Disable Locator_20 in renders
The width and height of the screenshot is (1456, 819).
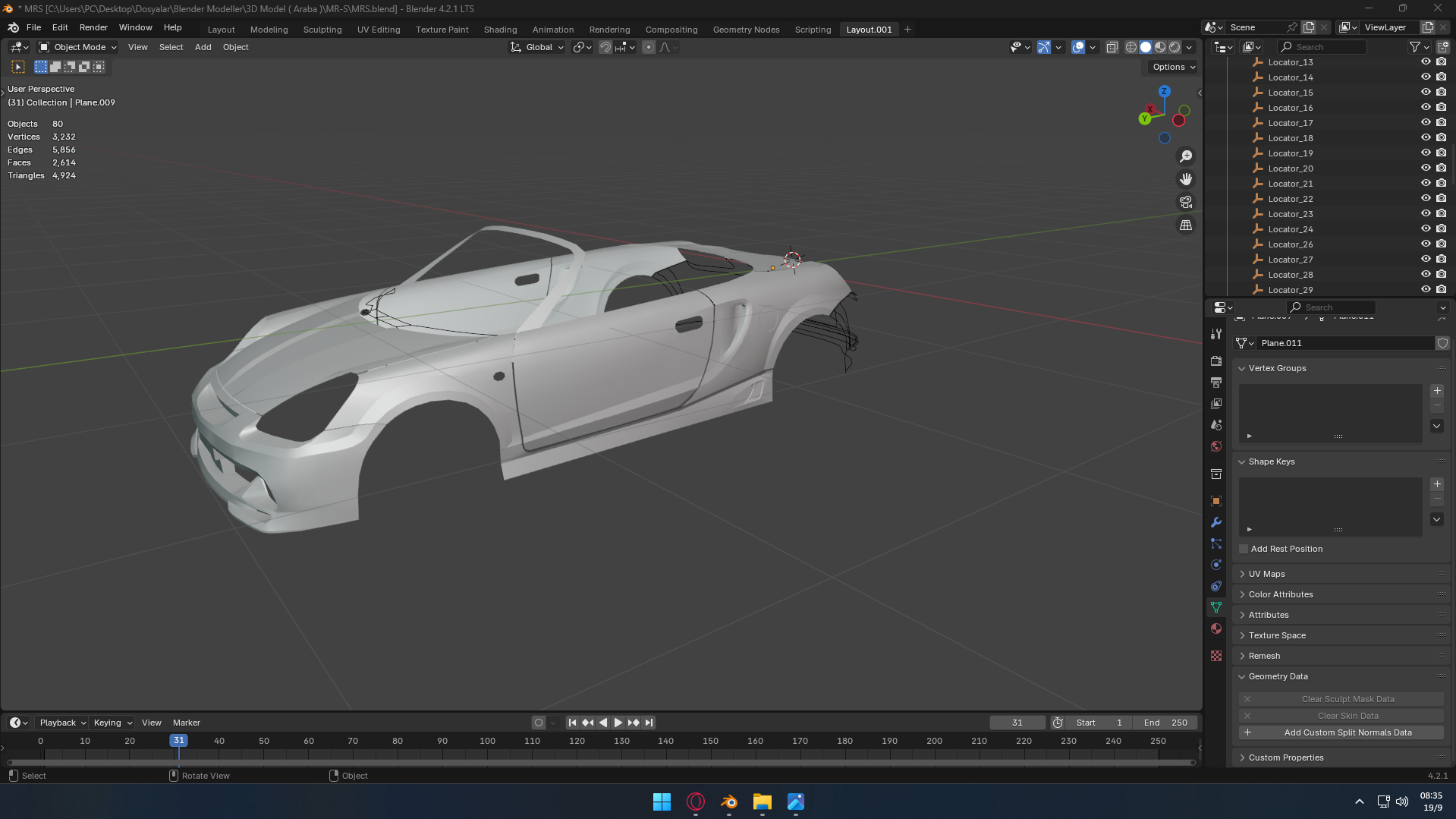point(1441,169)
